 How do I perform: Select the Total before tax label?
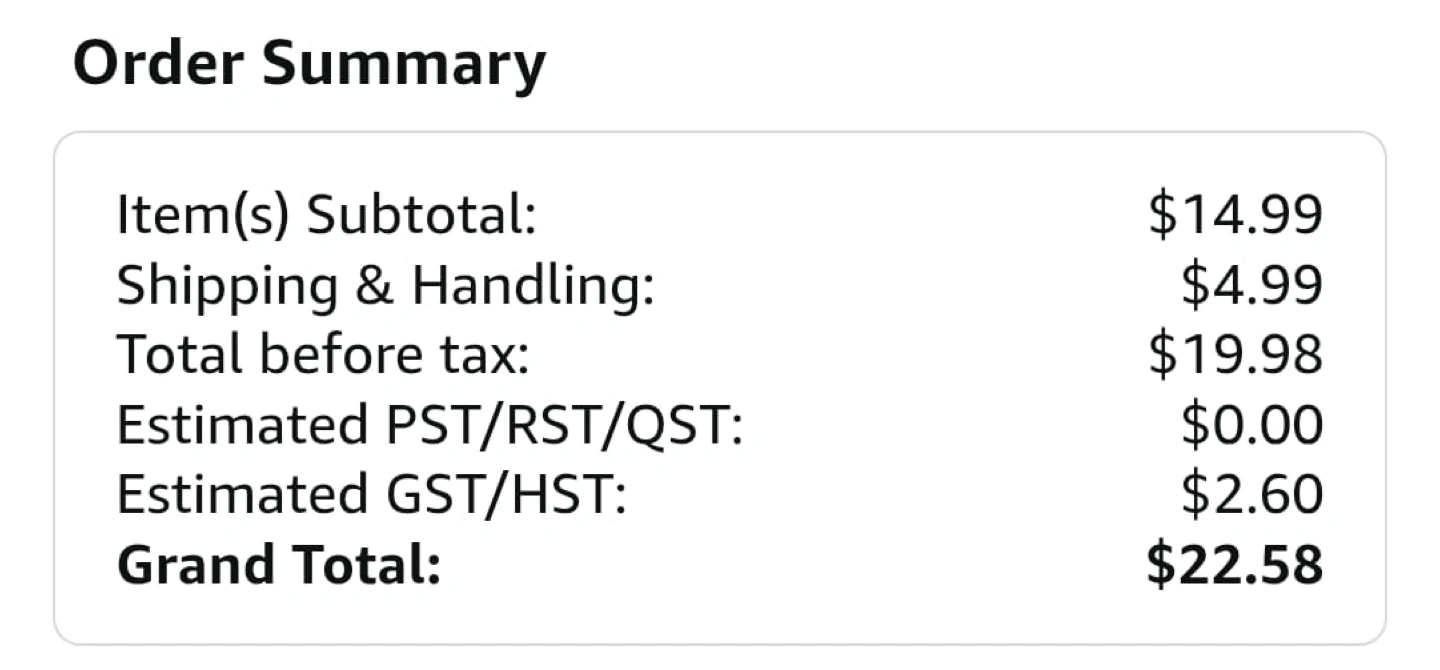coord(323,355)
